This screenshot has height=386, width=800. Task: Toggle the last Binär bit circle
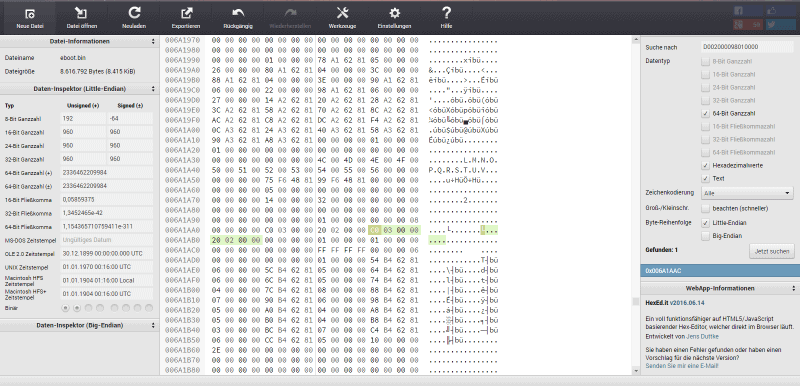pyautogui.click(x=148, y=308)
